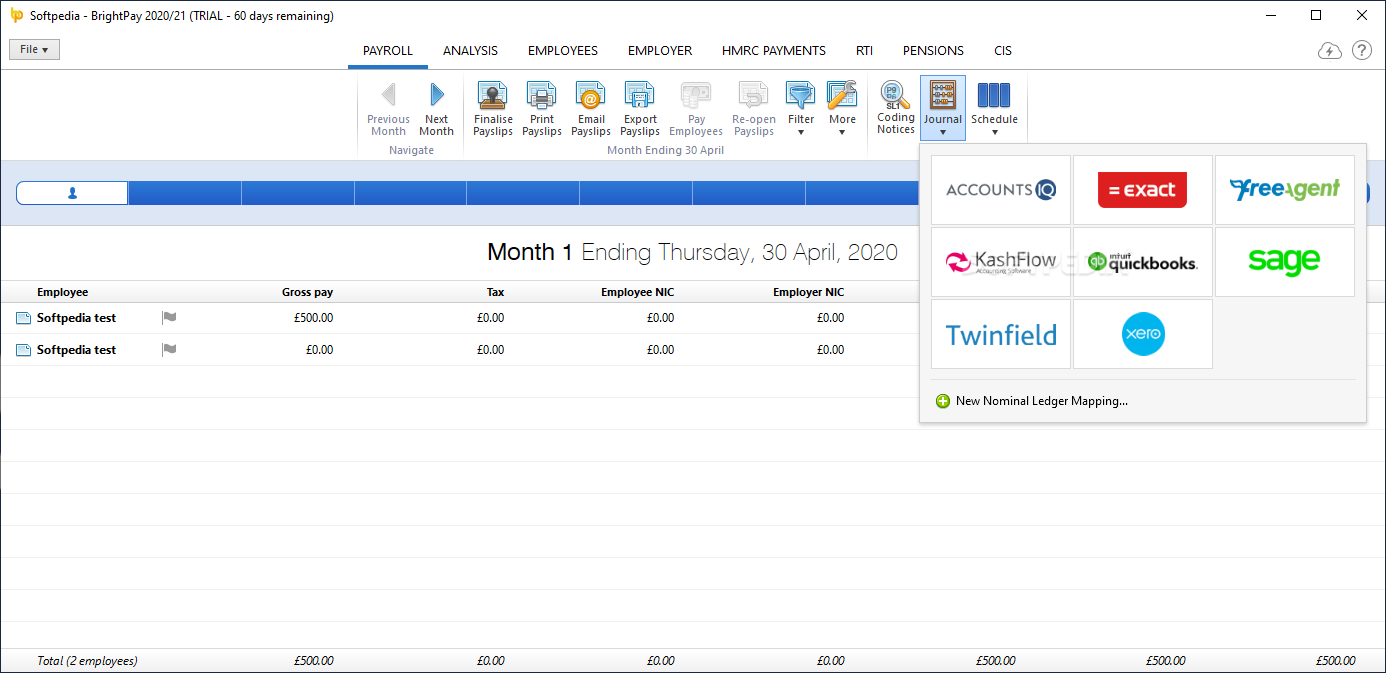
Task: Switch to the PAYROLL tab
Action: coord(388,51)
